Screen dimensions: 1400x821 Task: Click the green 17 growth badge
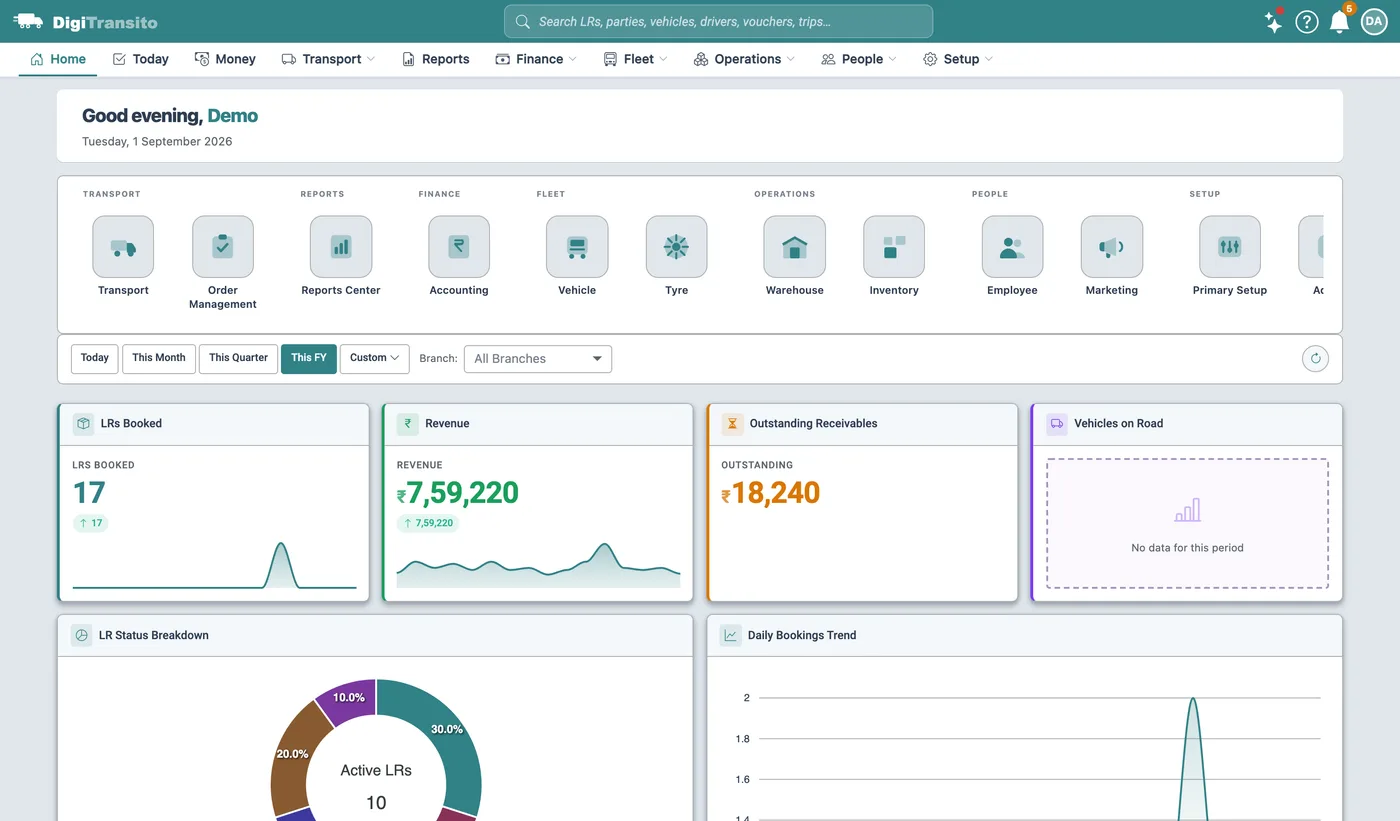90,523
